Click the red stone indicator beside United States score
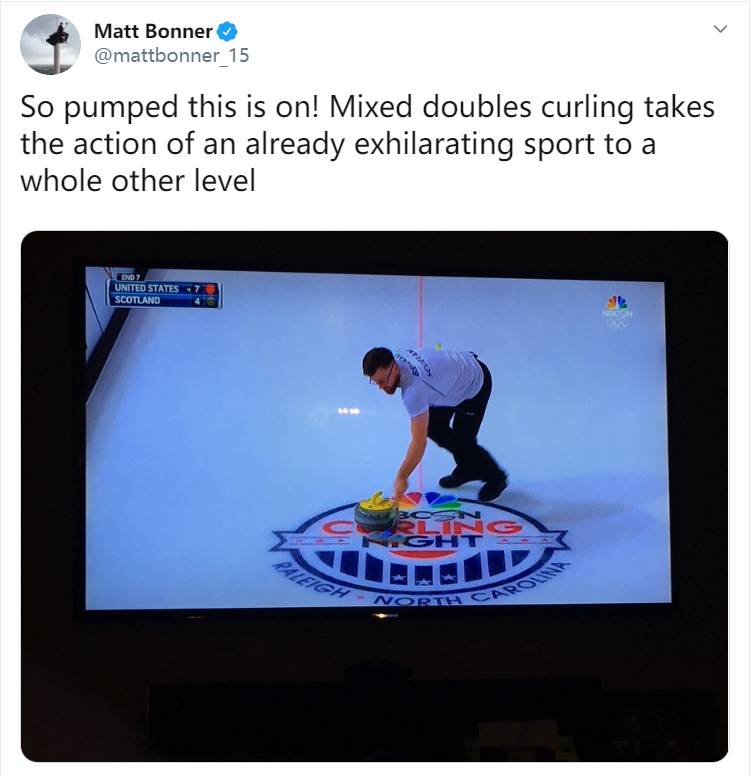The height and width of the screenshot is (776, 751). [211, 288]
